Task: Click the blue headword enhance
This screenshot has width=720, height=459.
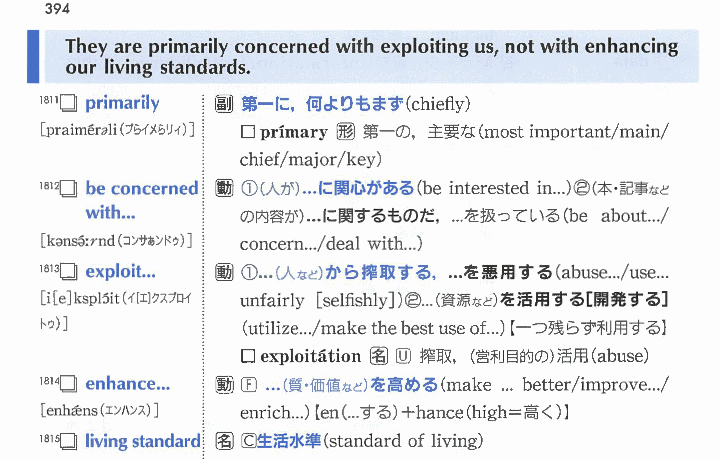Action: [x=127, y=384]
